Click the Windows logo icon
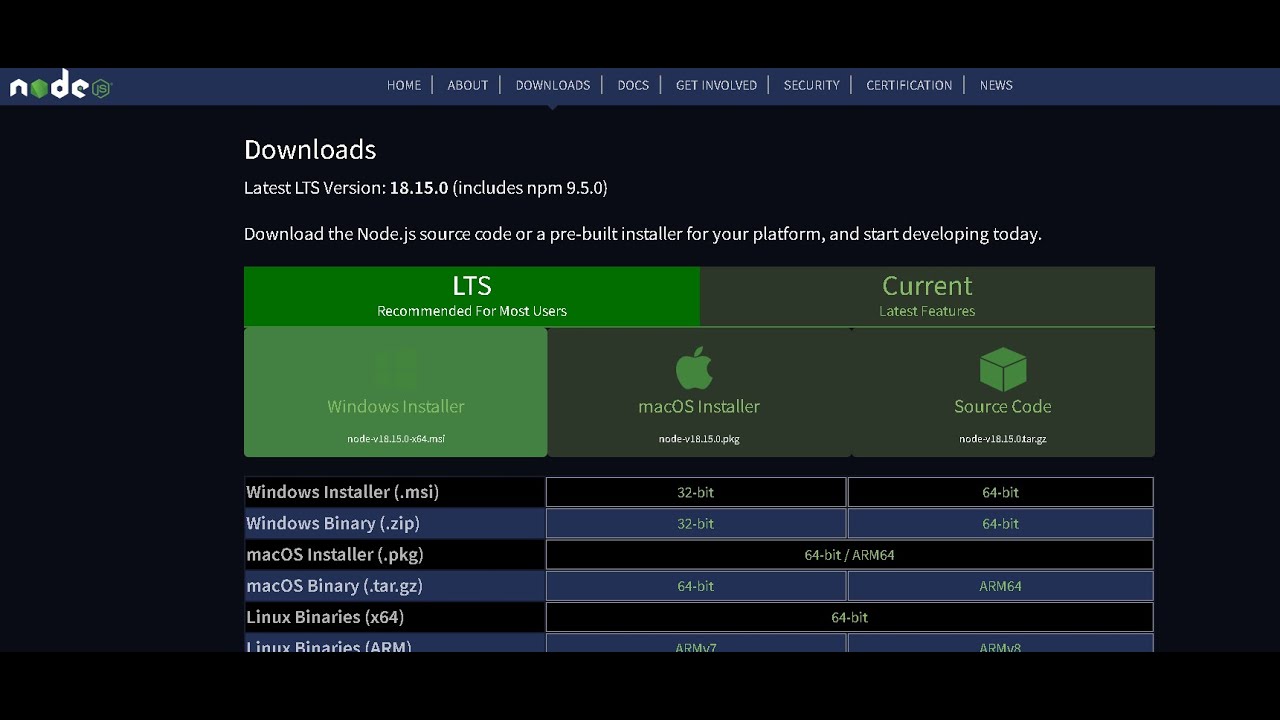1280x720 pixels. 395,369
